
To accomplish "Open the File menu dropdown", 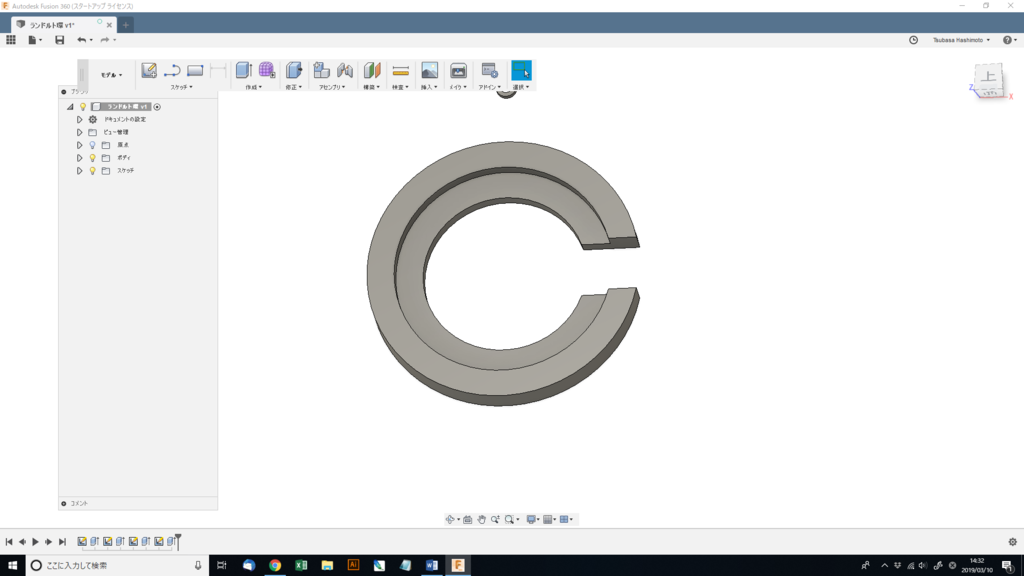I will 35,40.
